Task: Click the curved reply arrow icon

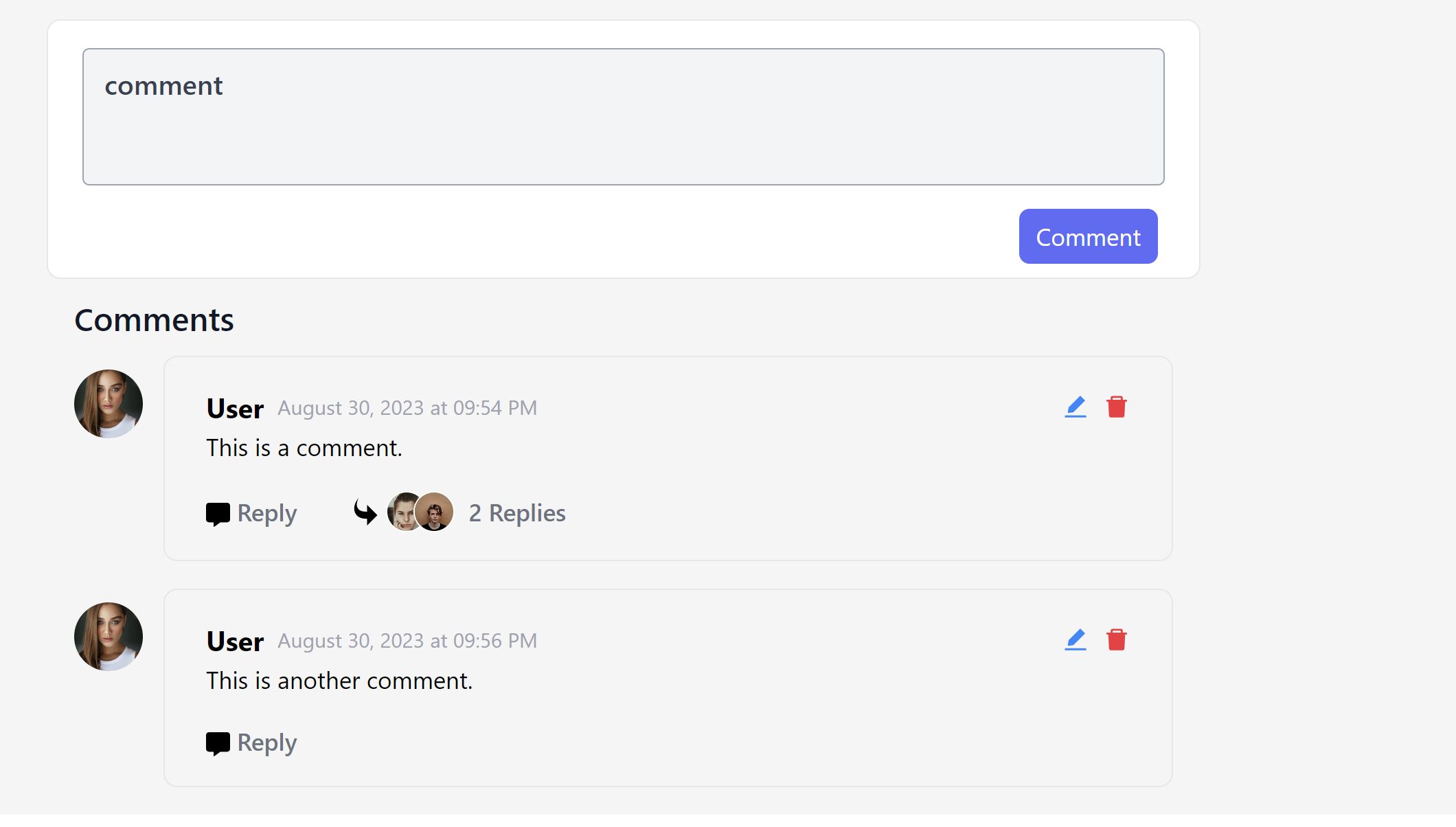Action: pos(365,512)
